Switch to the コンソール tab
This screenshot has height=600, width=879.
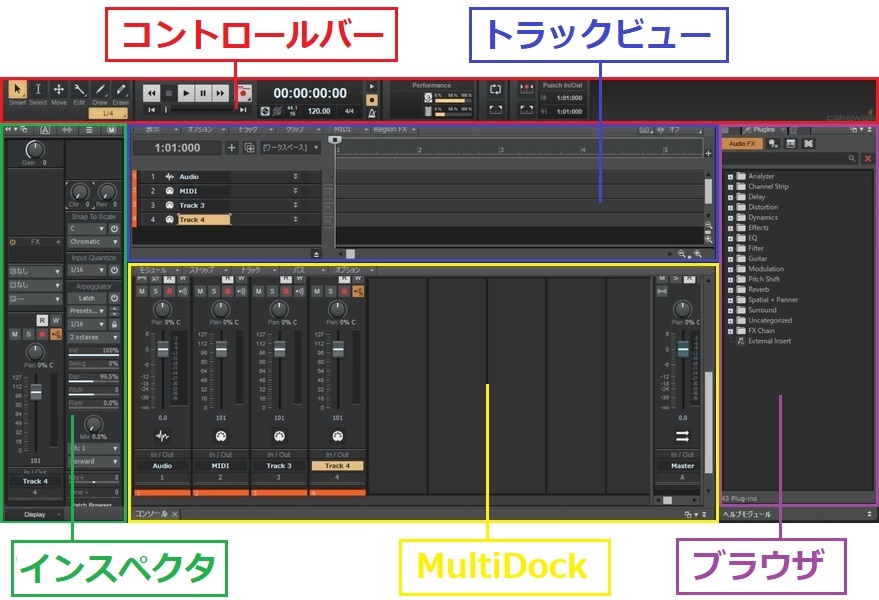pos(154,514)
